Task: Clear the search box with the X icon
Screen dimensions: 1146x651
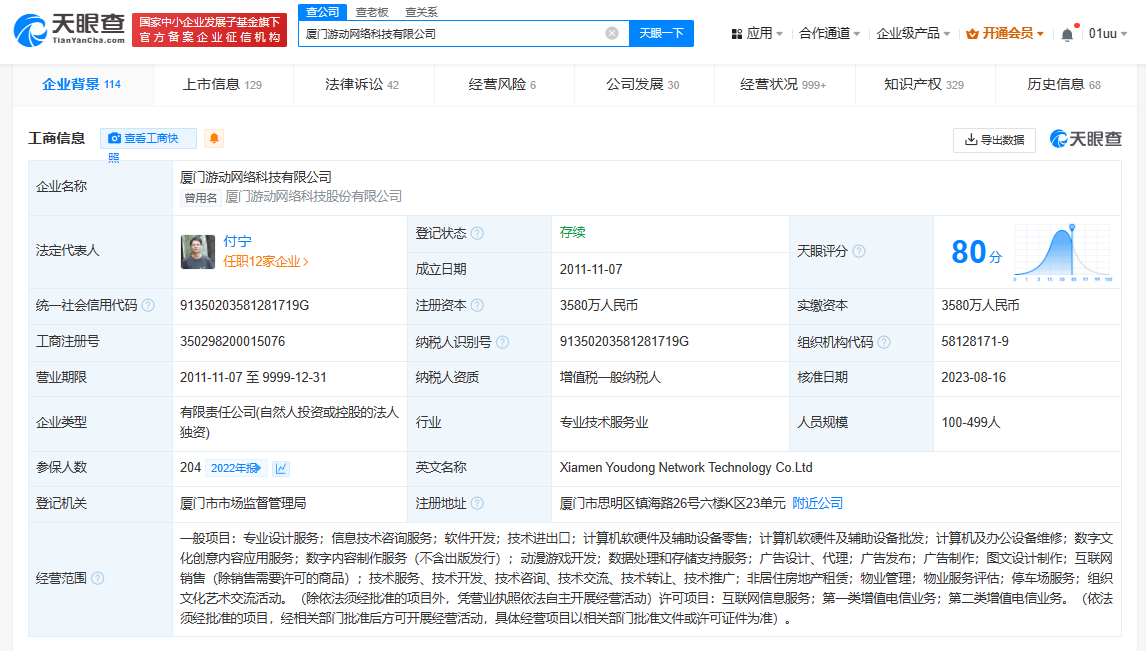Action: 612,33
